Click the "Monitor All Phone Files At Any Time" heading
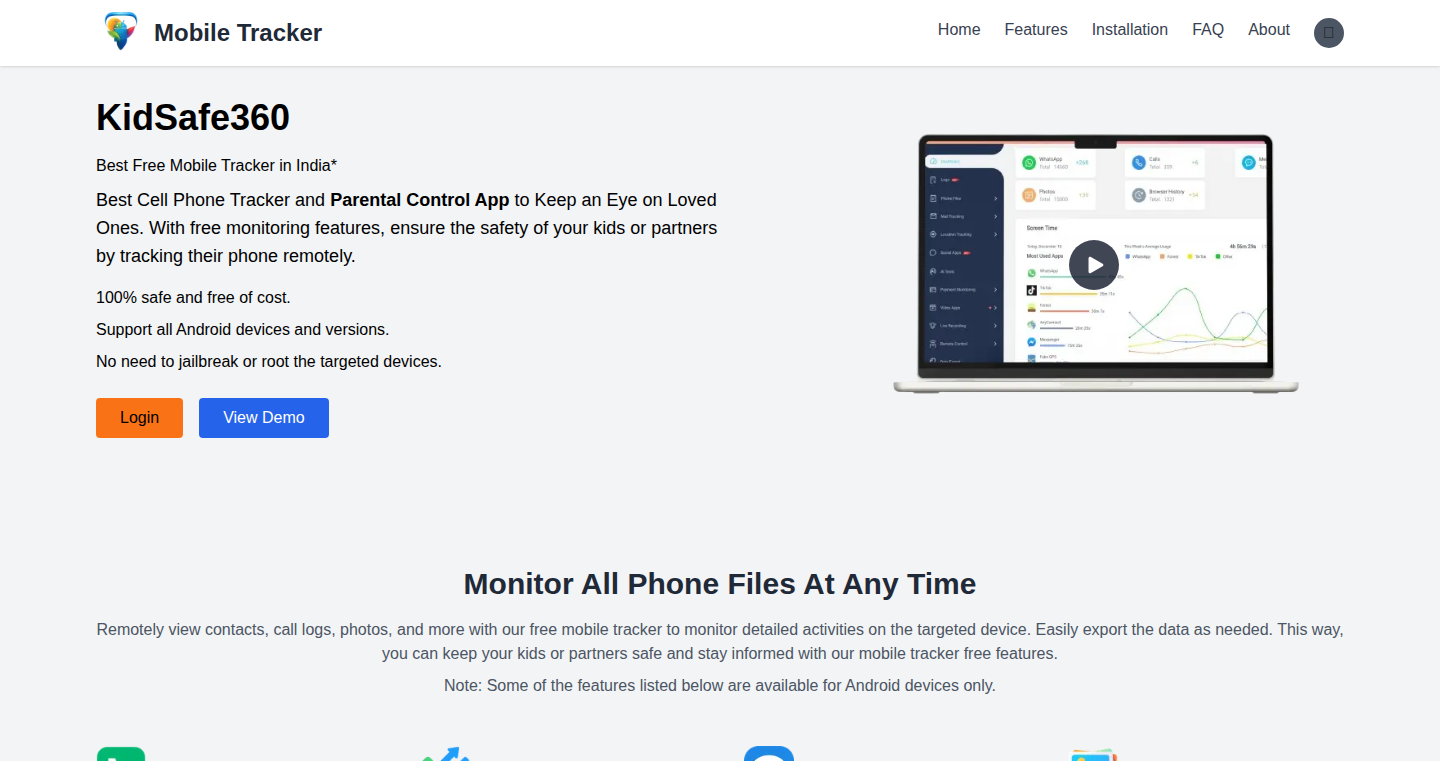Image resolution: width=1440 pixels, height=761 pixels. [720, 584]
